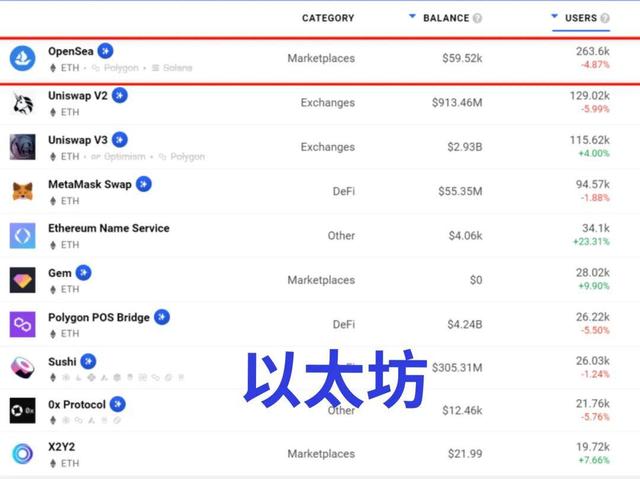Screen dimensions: 640x479
Task: Click the help icon beside USERS header
Action: 605,18
